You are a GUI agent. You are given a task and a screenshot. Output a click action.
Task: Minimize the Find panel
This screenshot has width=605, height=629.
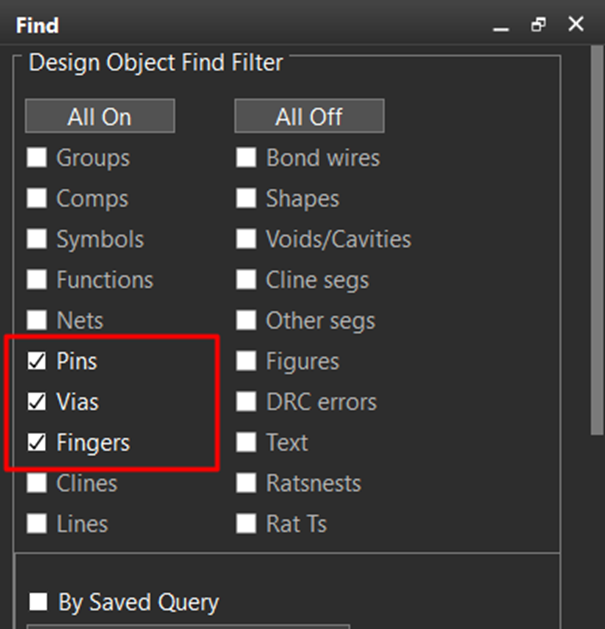502,25
